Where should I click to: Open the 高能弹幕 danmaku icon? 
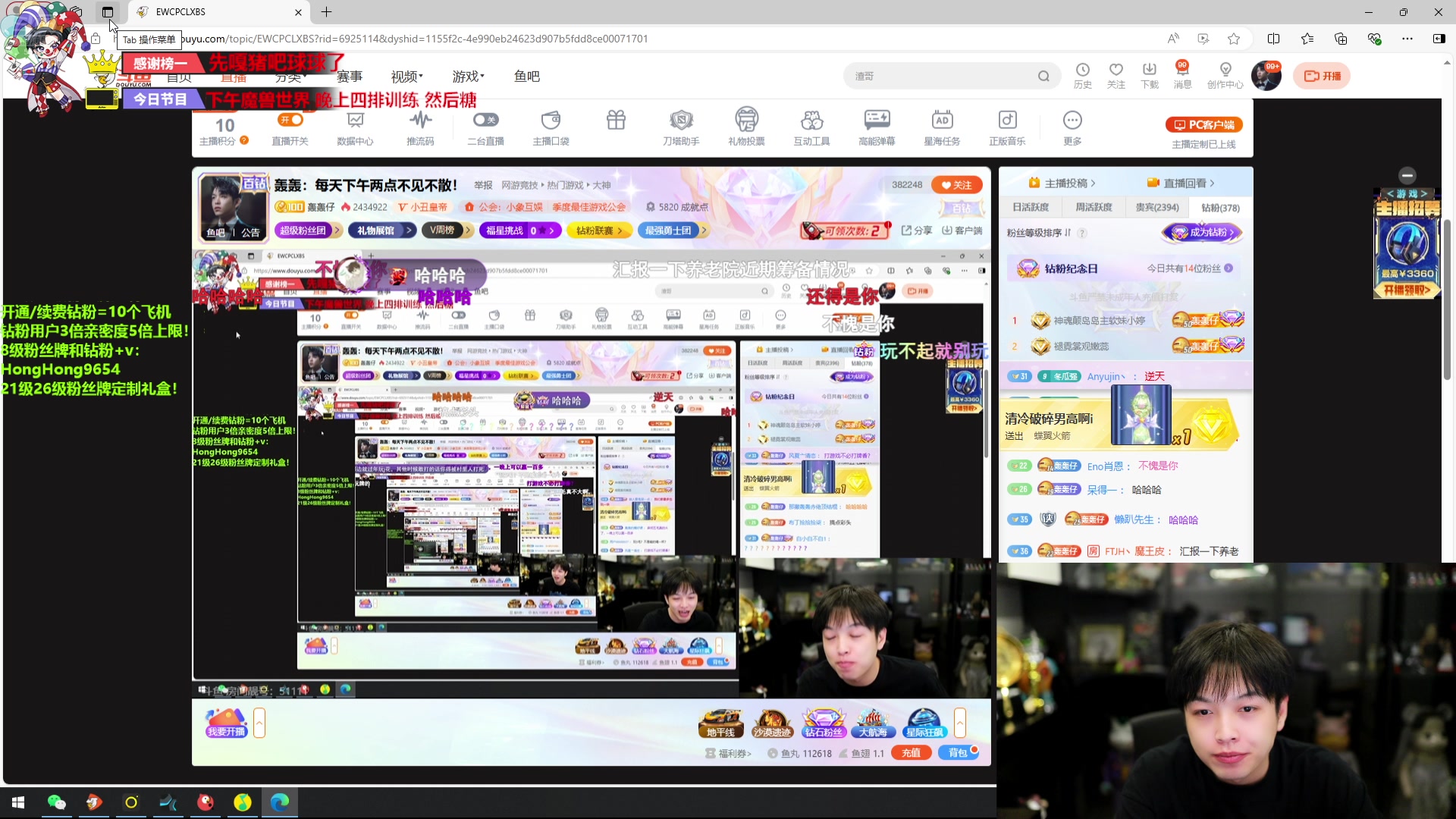click(877, 127)
